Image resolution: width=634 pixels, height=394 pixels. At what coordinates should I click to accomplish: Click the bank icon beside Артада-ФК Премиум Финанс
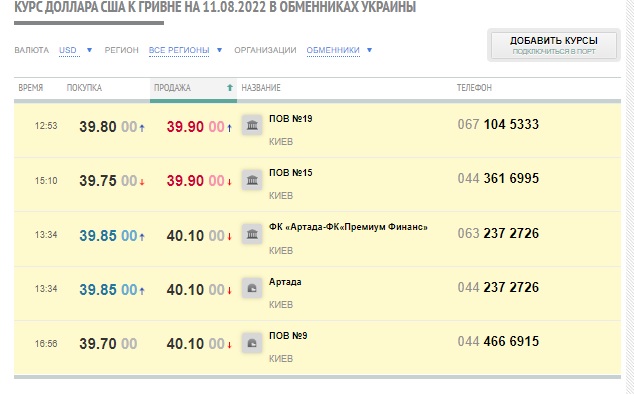[x=252, y=234]
